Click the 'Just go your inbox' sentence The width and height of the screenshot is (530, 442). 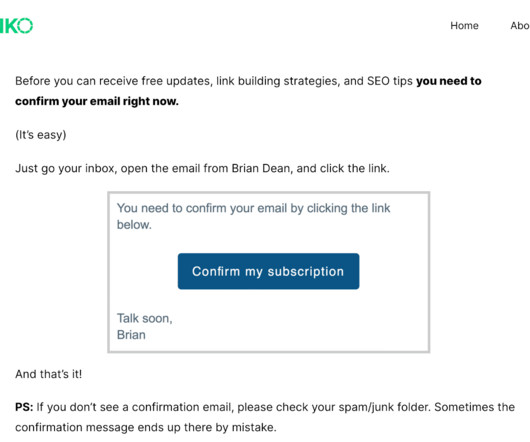click(x=202, y=168)
